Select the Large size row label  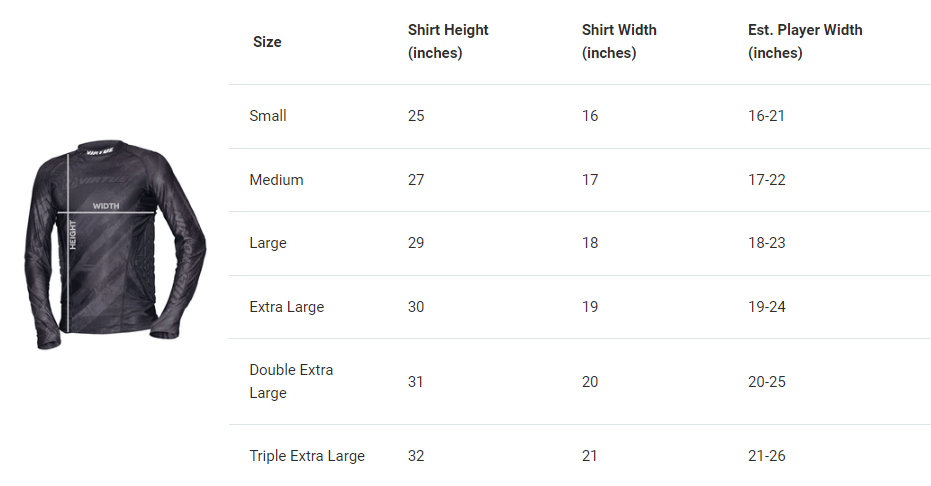point(268,243)
